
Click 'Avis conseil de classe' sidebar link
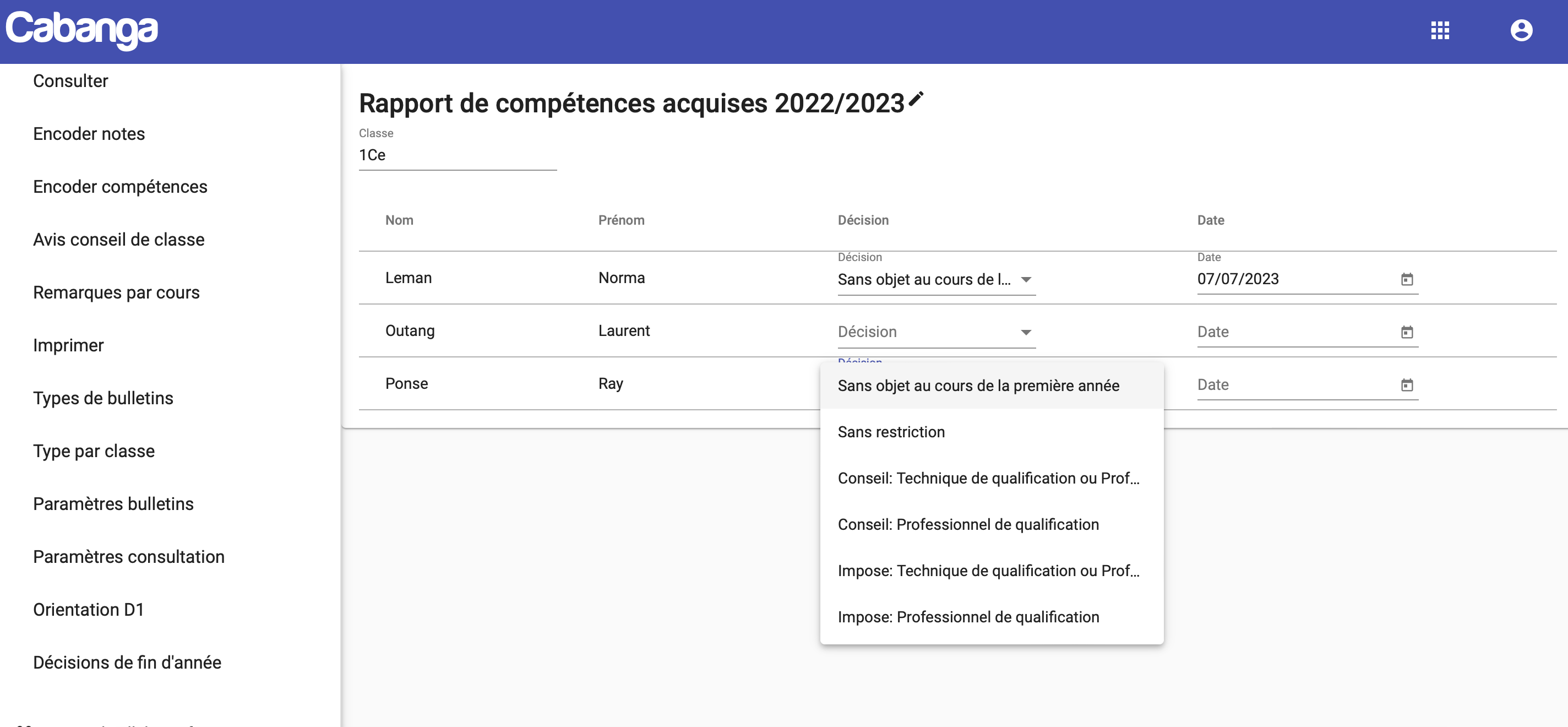click(x=119, y=239)
